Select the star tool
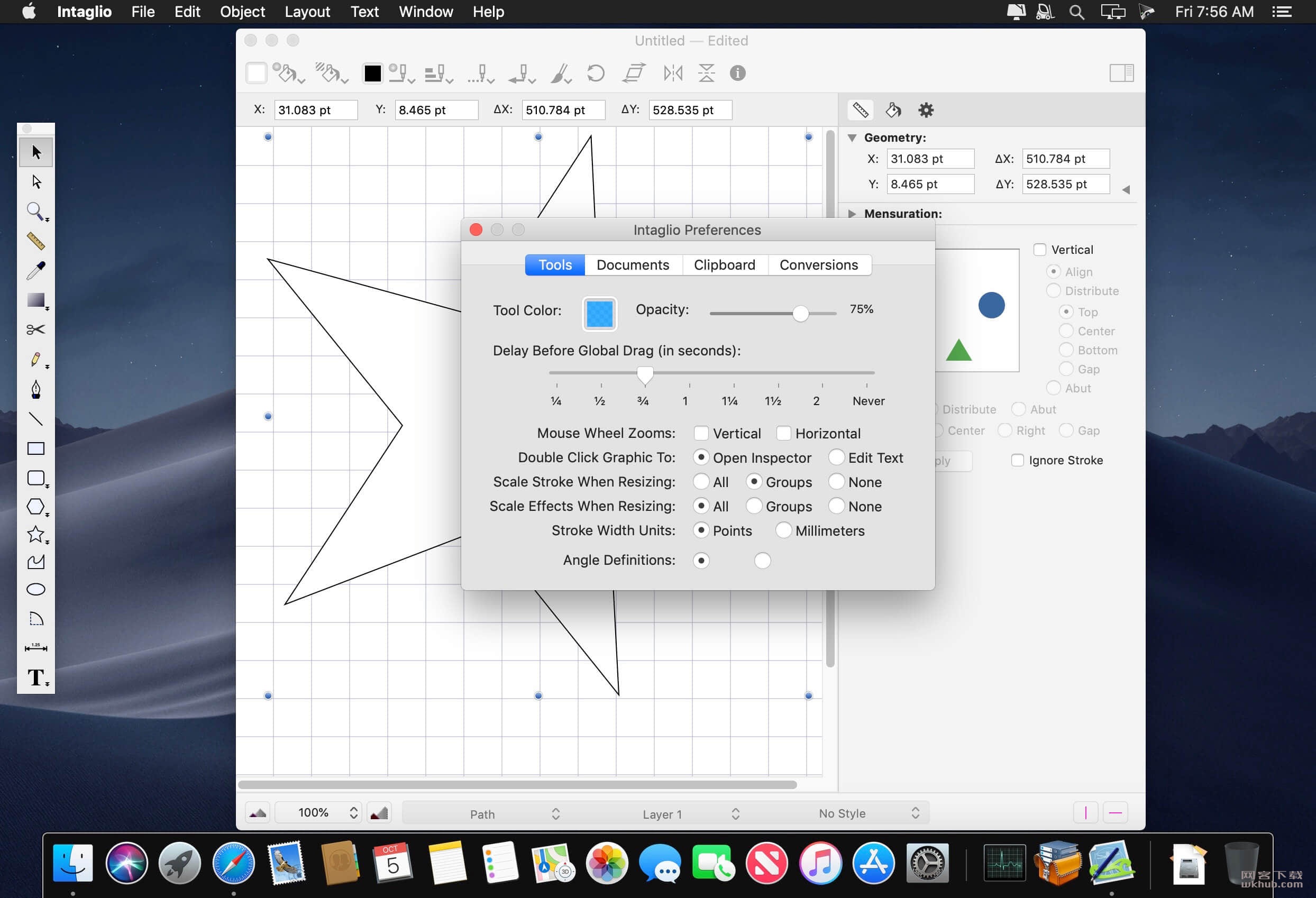Image resolution: width=1316 pixels, height=898 pixels. (x=36, y=535)
